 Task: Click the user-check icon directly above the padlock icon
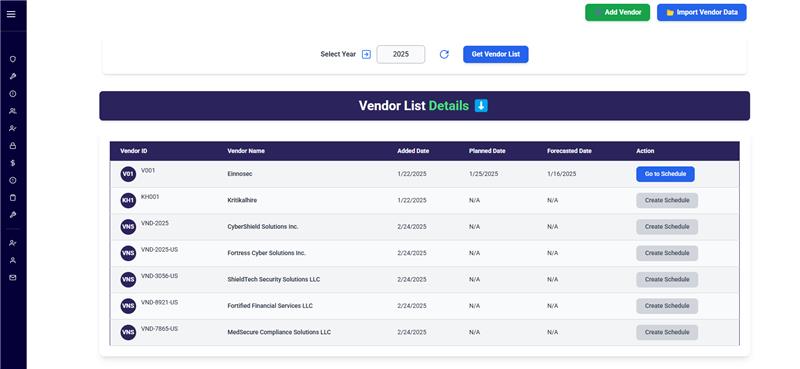click(x=13, y=128)
